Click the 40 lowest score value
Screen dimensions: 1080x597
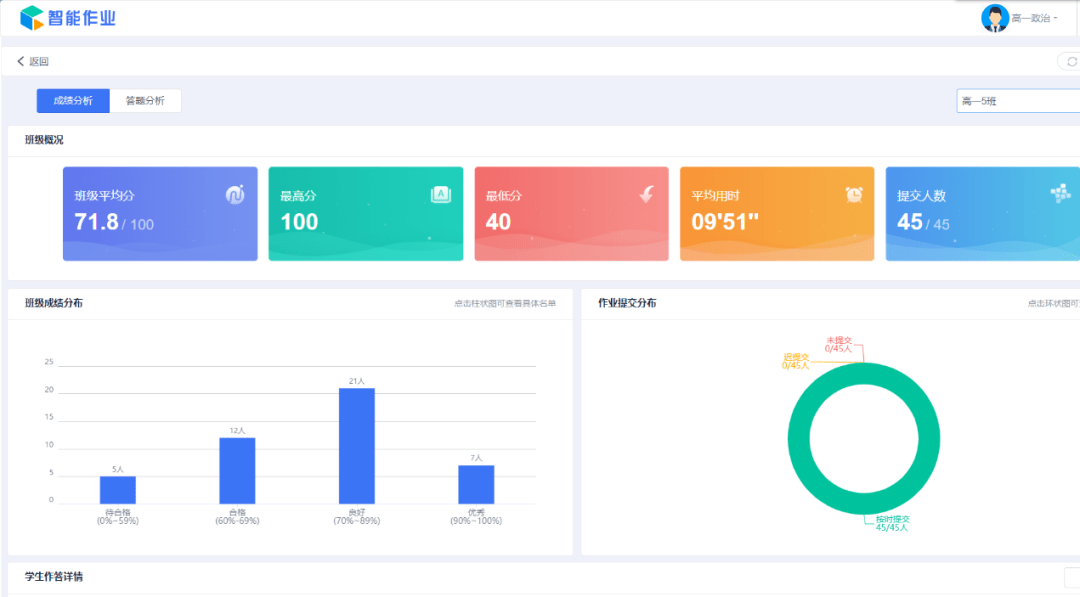point(498,222)
